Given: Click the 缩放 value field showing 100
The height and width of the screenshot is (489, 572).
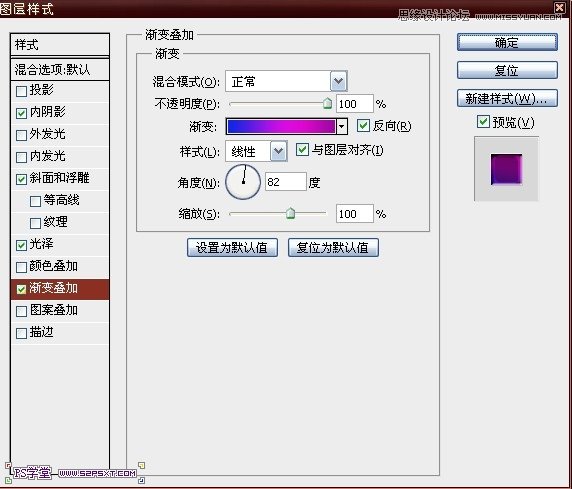Looking at the screenshot, I should tap(355, 214).
